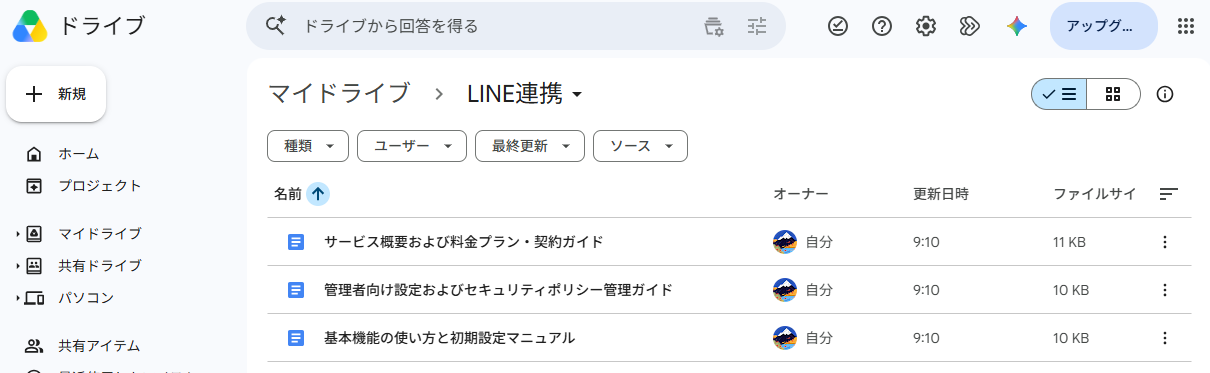
Task: Open advanced search filter options icon
Action: point(757,27)
